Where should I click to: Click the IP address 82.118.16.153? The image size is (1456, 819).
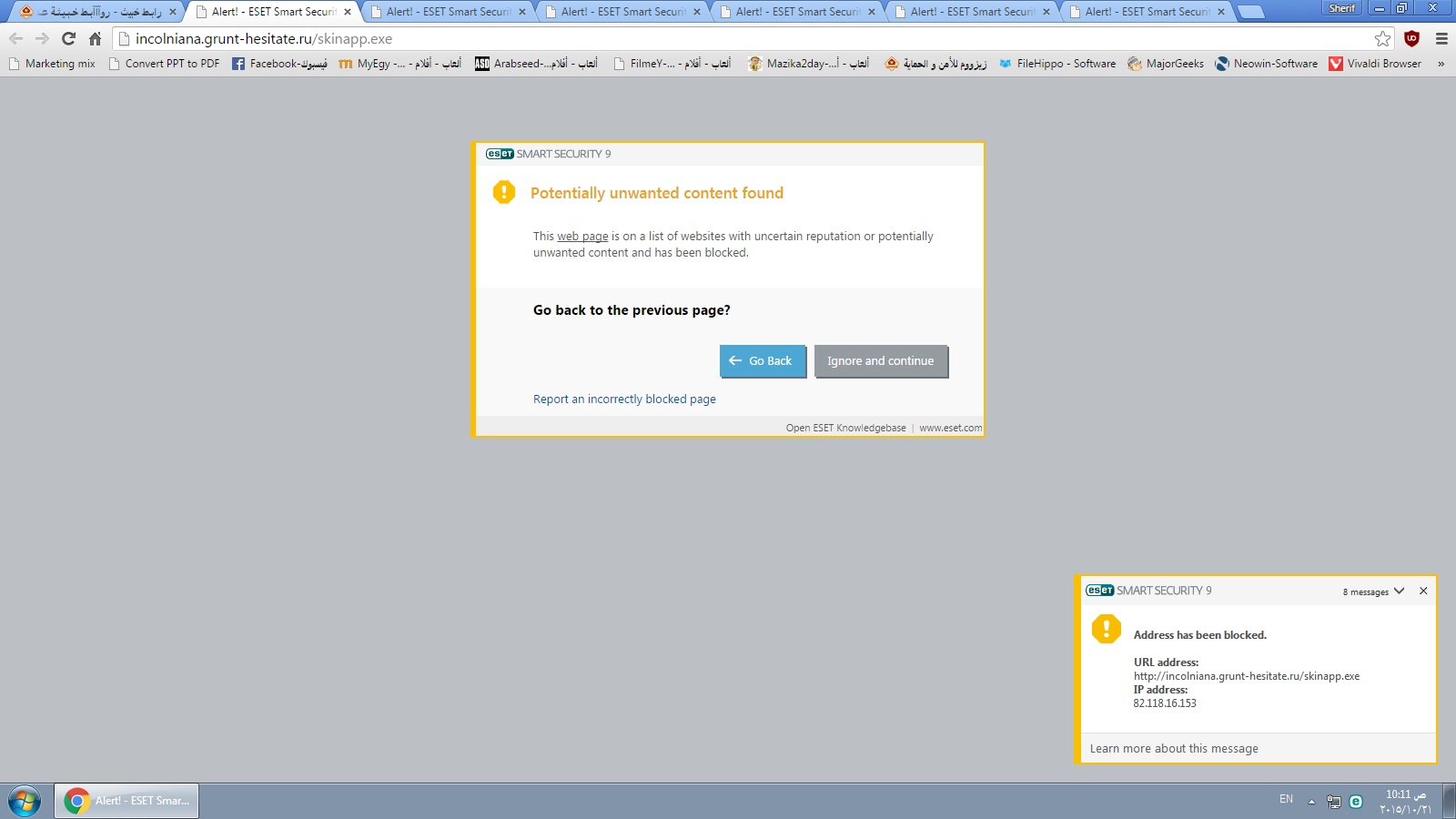1165,703
